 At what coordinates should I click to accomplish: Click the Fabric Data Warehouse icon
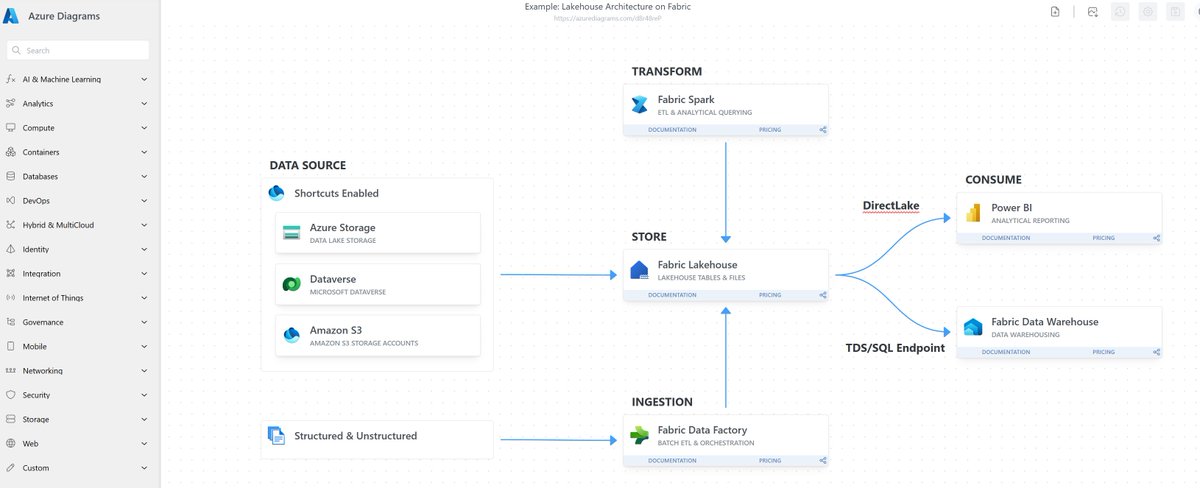coord(973,327)
